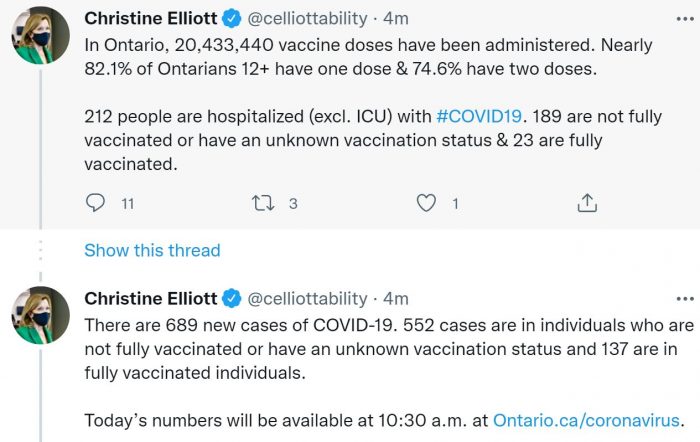Visit @celliottability handle in the second tweet
Viewport: 700px width, 442px height.
[x=307, y=298]
